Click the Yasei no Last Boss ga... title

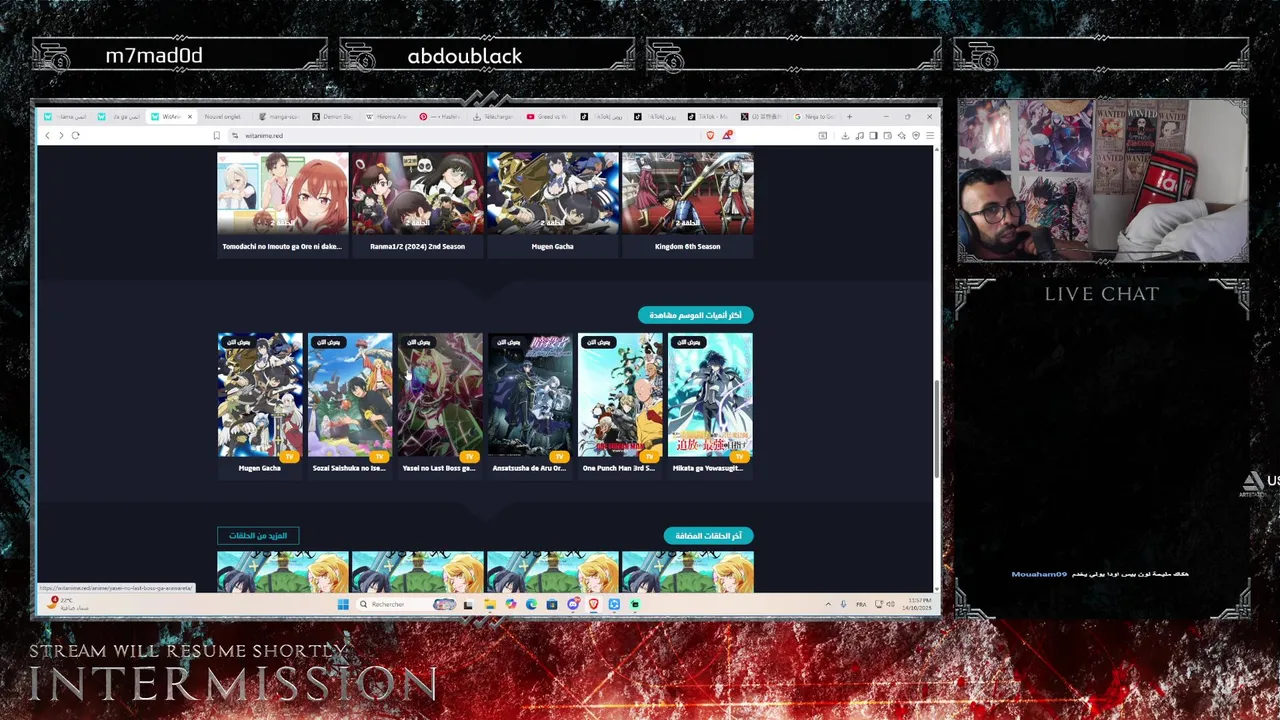click(x=439, y=468)
